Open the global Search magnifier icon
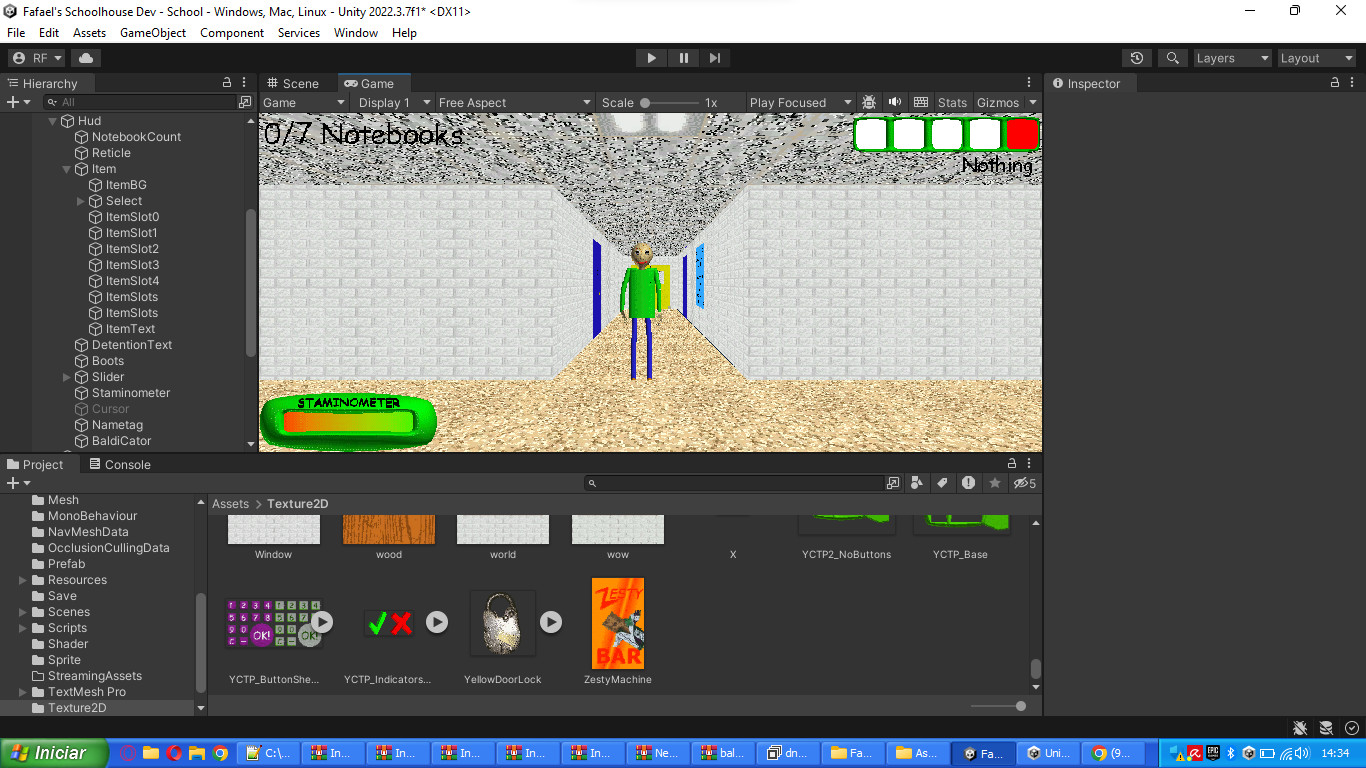This screenshot has height=768, width=1366. point(1173,58)
